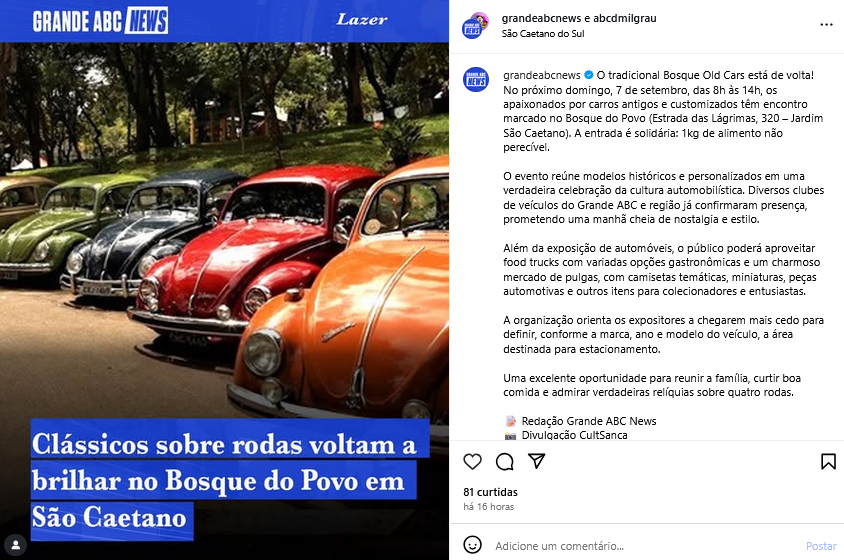The height and width of the screenshot is (560, 844).
Task: Like the post with the heart icon
Action: [472, 461]
